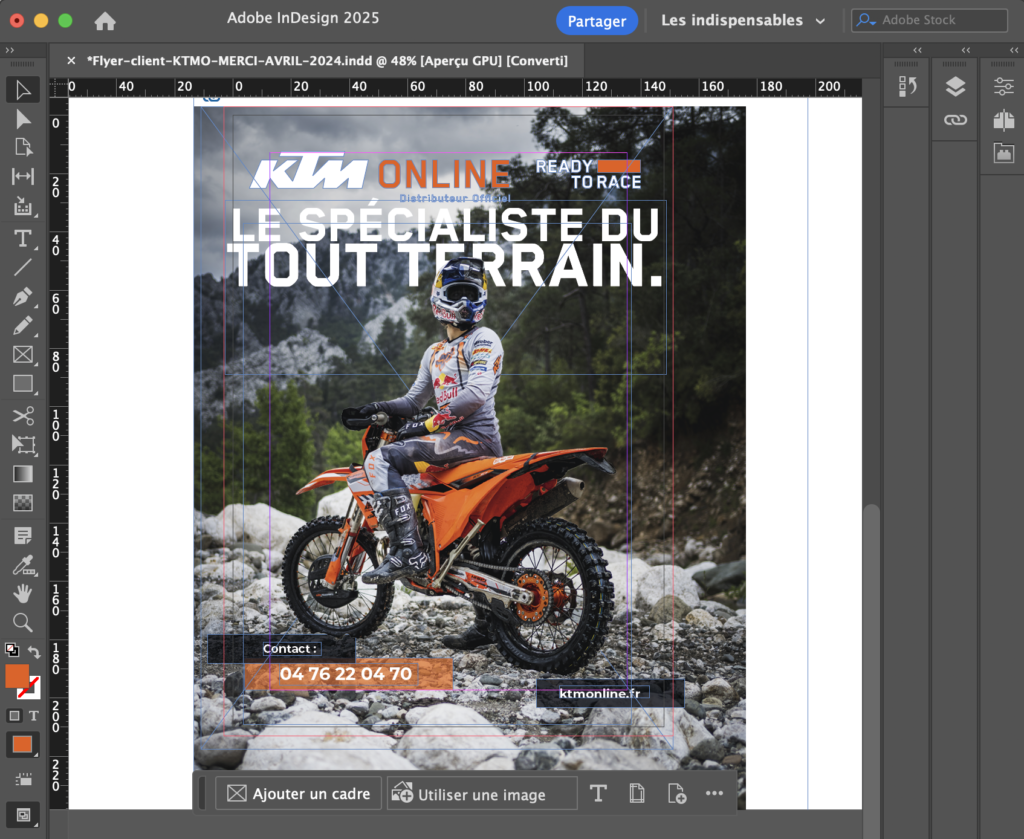Click the ruler origin corner box

pyautogui.click(x=59, y=87)
